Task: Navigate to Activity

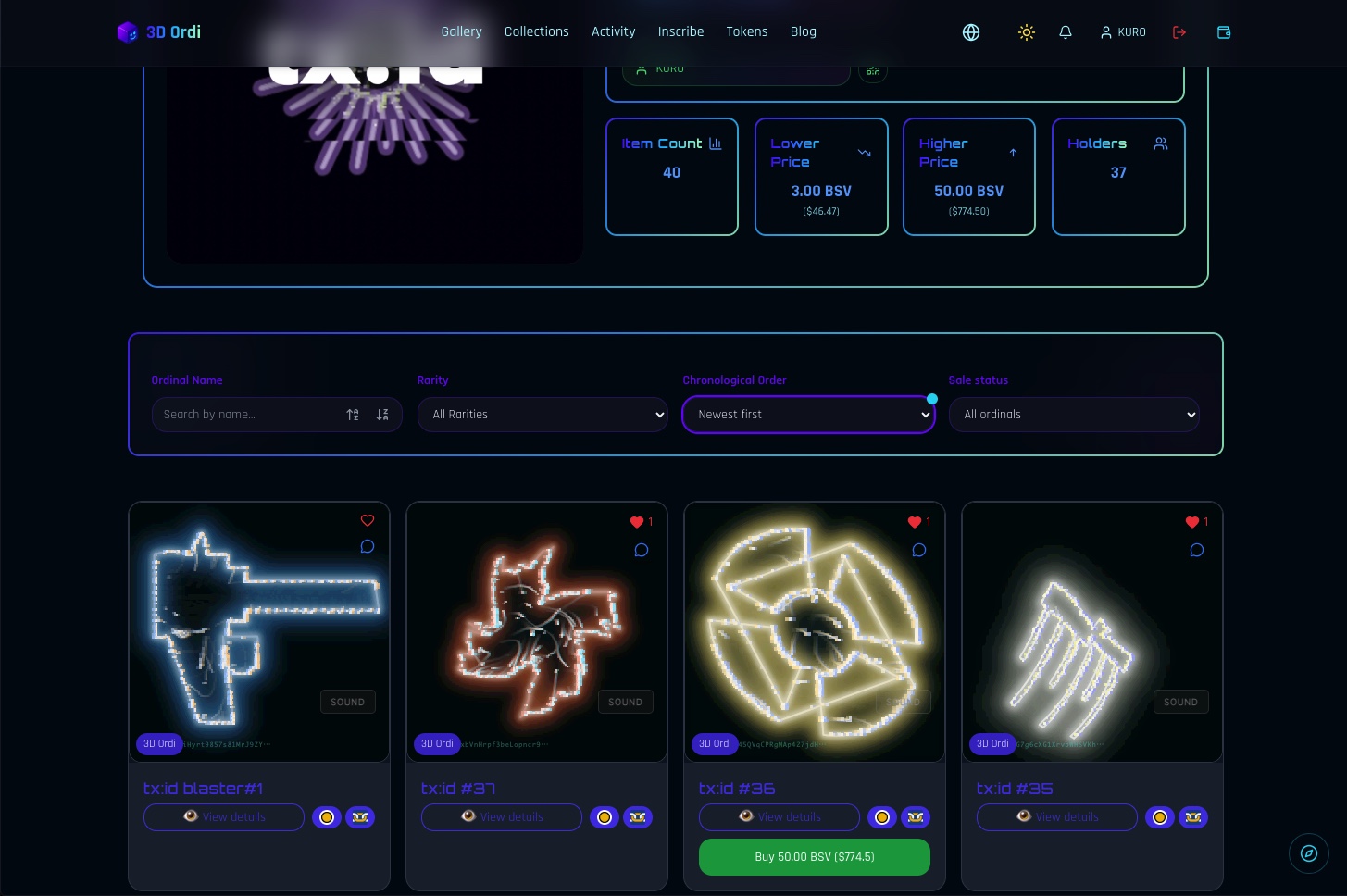Action: pos(614,31)
